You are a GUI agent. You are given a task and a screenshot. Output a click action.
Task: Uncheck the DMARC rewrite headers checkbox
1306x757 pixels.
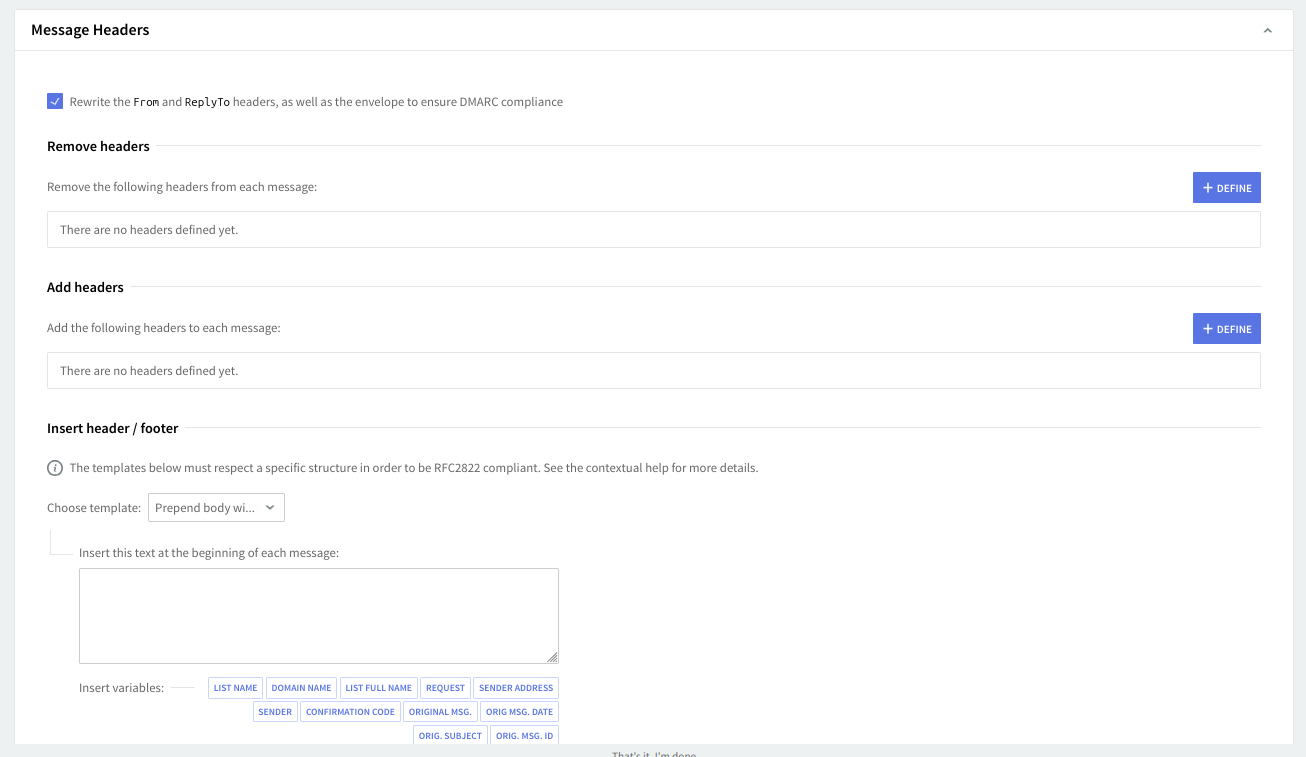[55, 101]
